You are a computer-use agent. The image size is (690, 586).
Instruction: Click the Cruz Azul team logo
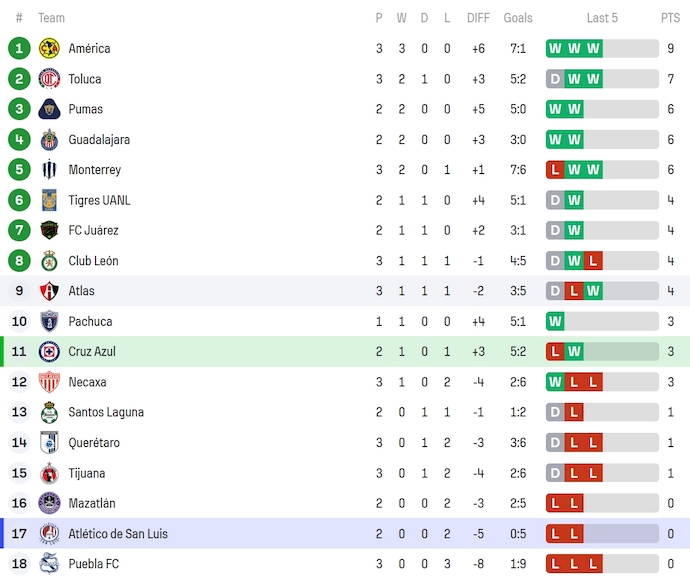[x=49, y=352]
